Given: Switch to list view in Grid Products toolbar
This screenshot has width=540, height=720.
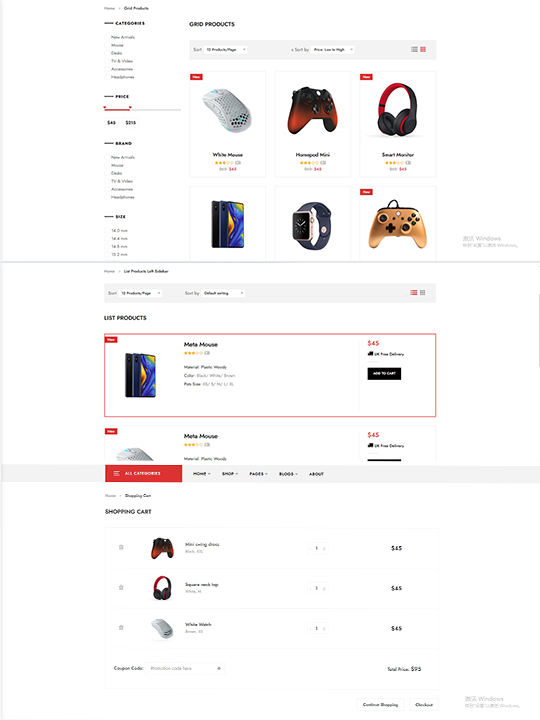Looking at the screenshot, I should (414, 49).
